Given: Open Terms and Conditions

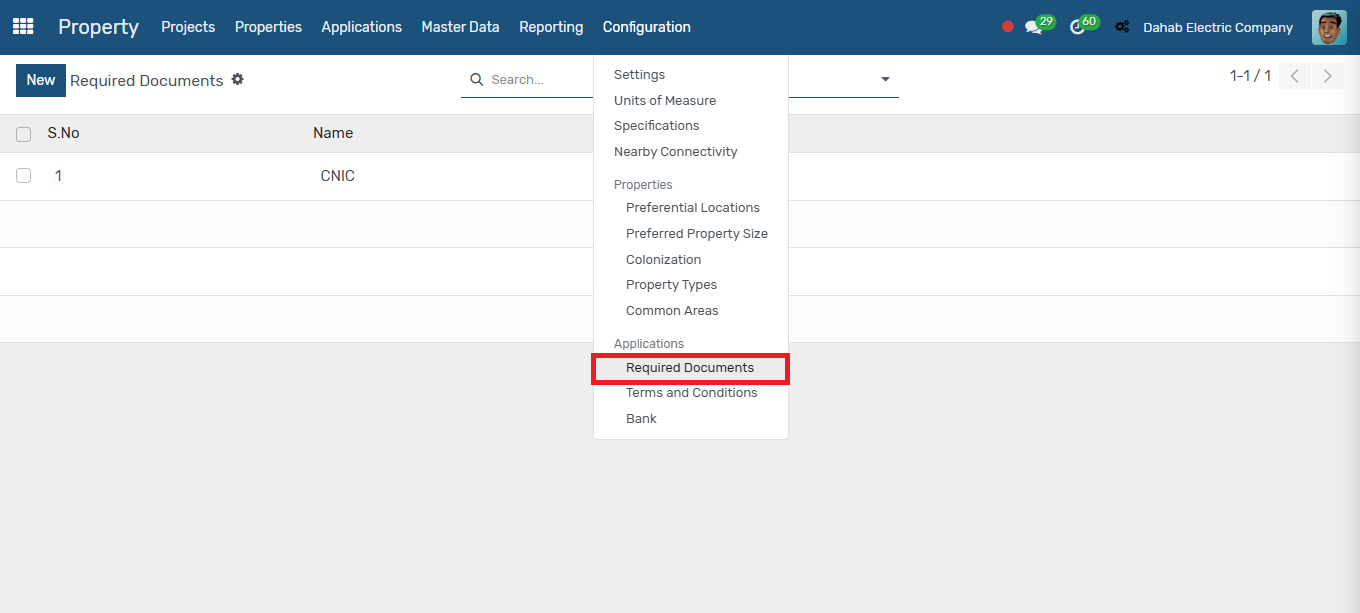Looking at the screenshot, I should [691, 393].
